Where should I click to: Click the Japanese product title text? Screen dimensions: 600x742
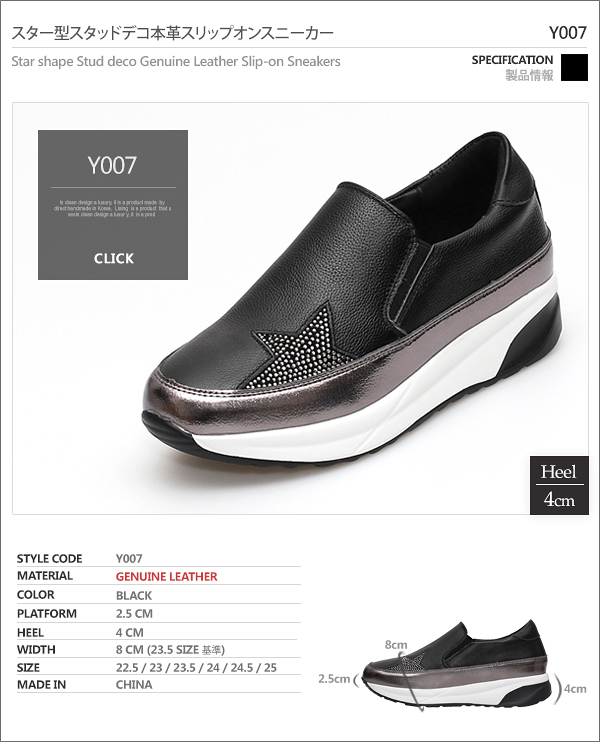(172, 33)
